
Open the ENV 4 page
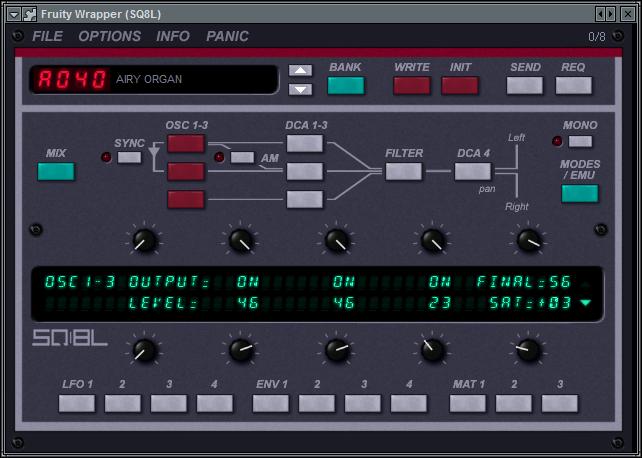409,404
